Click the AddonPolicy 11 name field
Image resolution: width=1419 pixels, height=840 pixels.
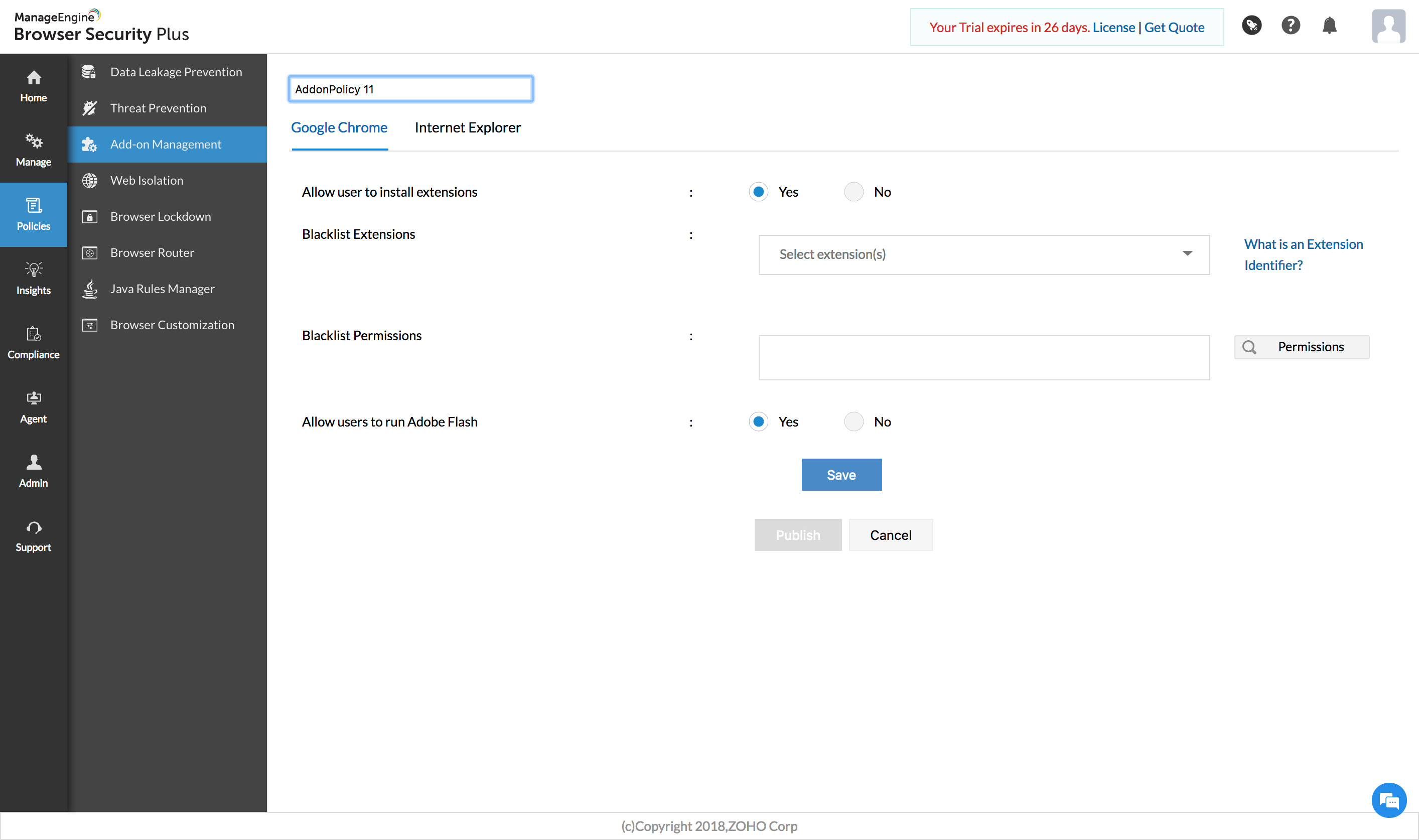pos(410,89)
